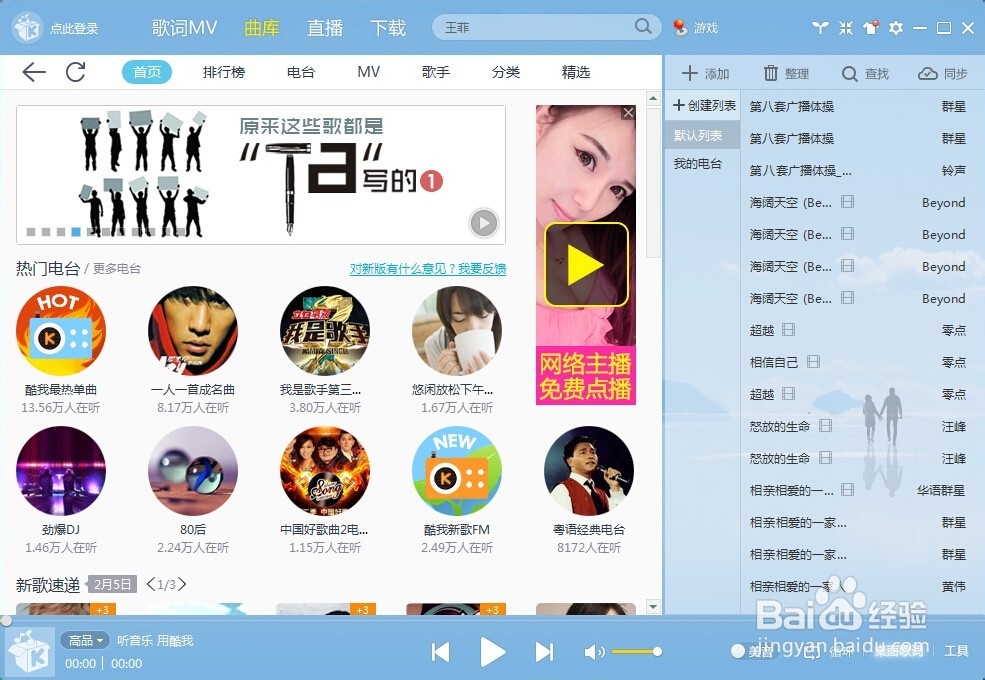Image resolution: width=985 pixels, height=680 pixels.
Task: Open the MV icon beside 相亲相爱的一 华语群星
Action: [847, 490]
